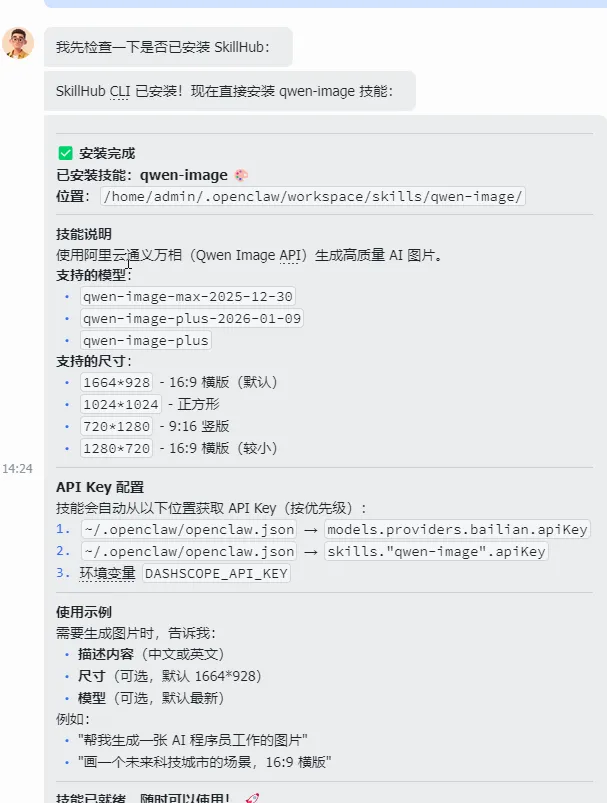Click the 720*1280 portrait size tag

click(x=117, y=426)
